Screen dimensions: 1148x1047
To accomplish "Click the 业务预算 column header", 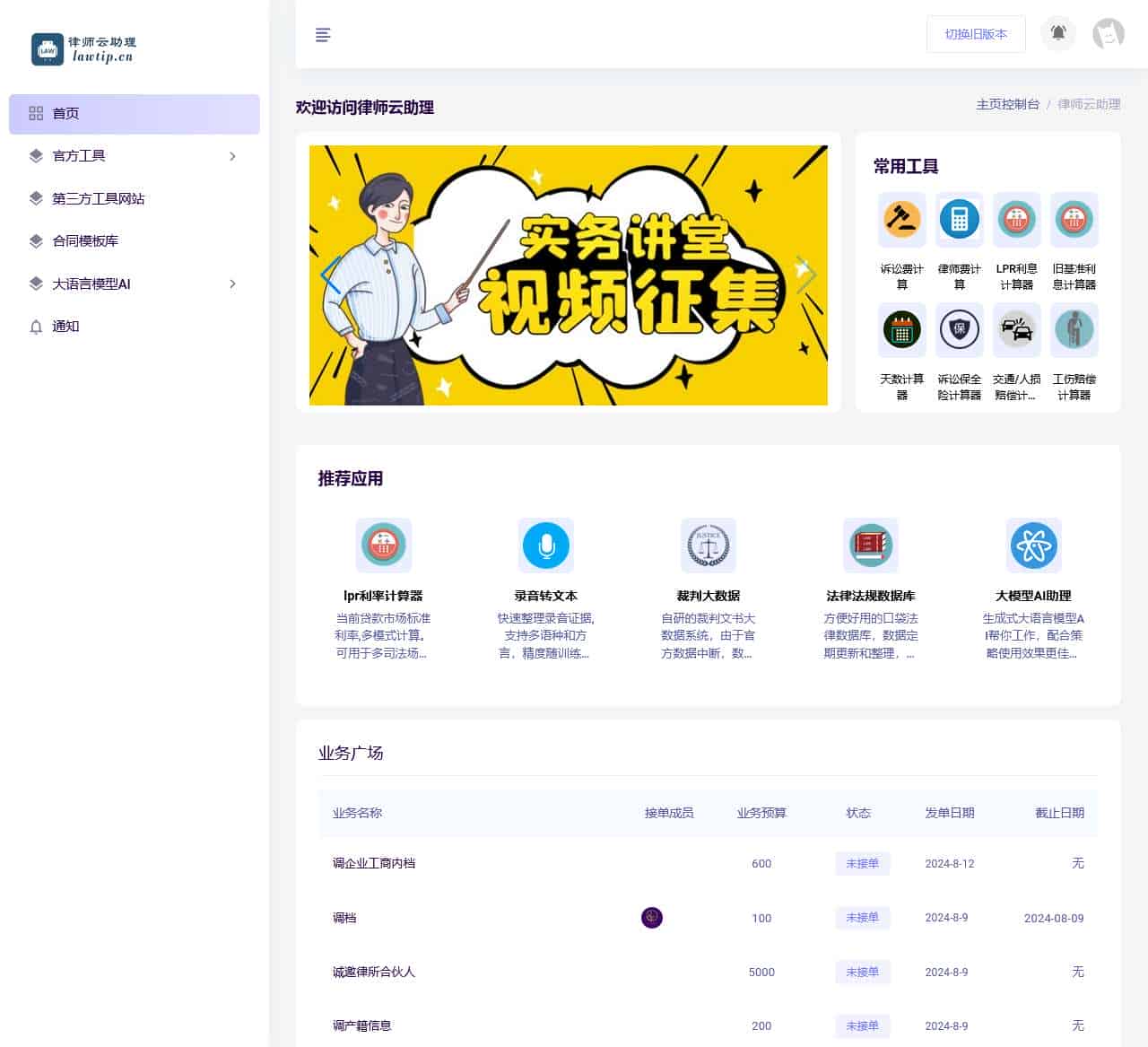I will [761, 813].
